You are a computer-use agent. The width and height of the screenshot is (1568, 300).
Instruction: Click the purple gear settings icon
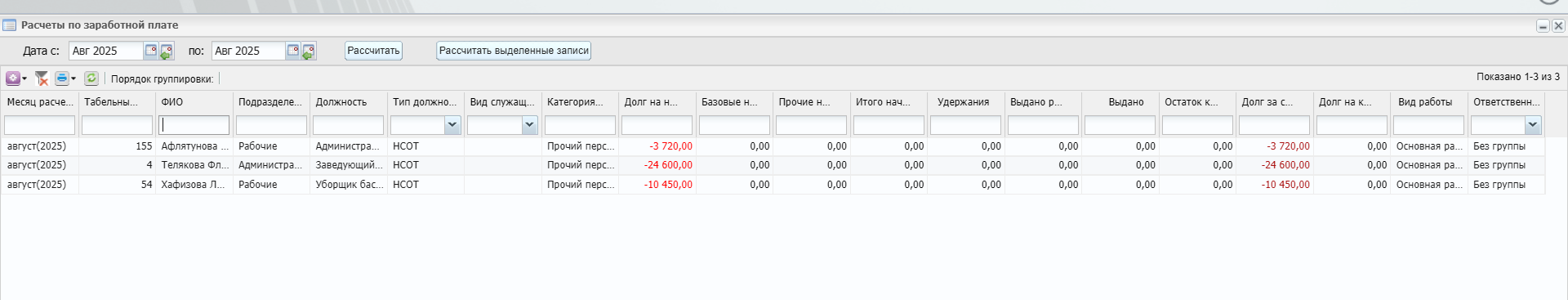point(13,78)
